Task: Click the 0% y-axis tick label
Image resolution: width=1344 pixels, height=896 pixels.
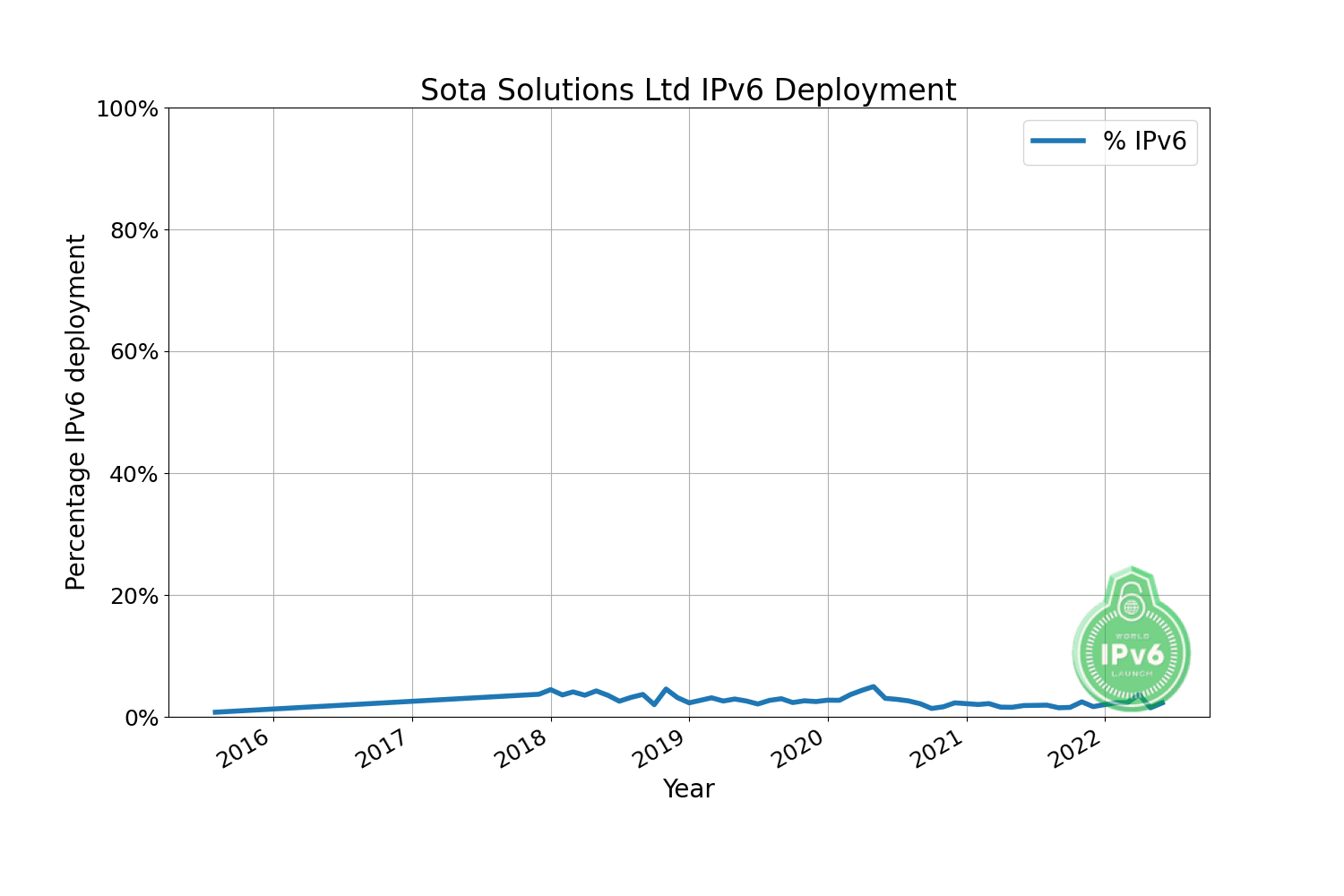Action: (141, 718)
